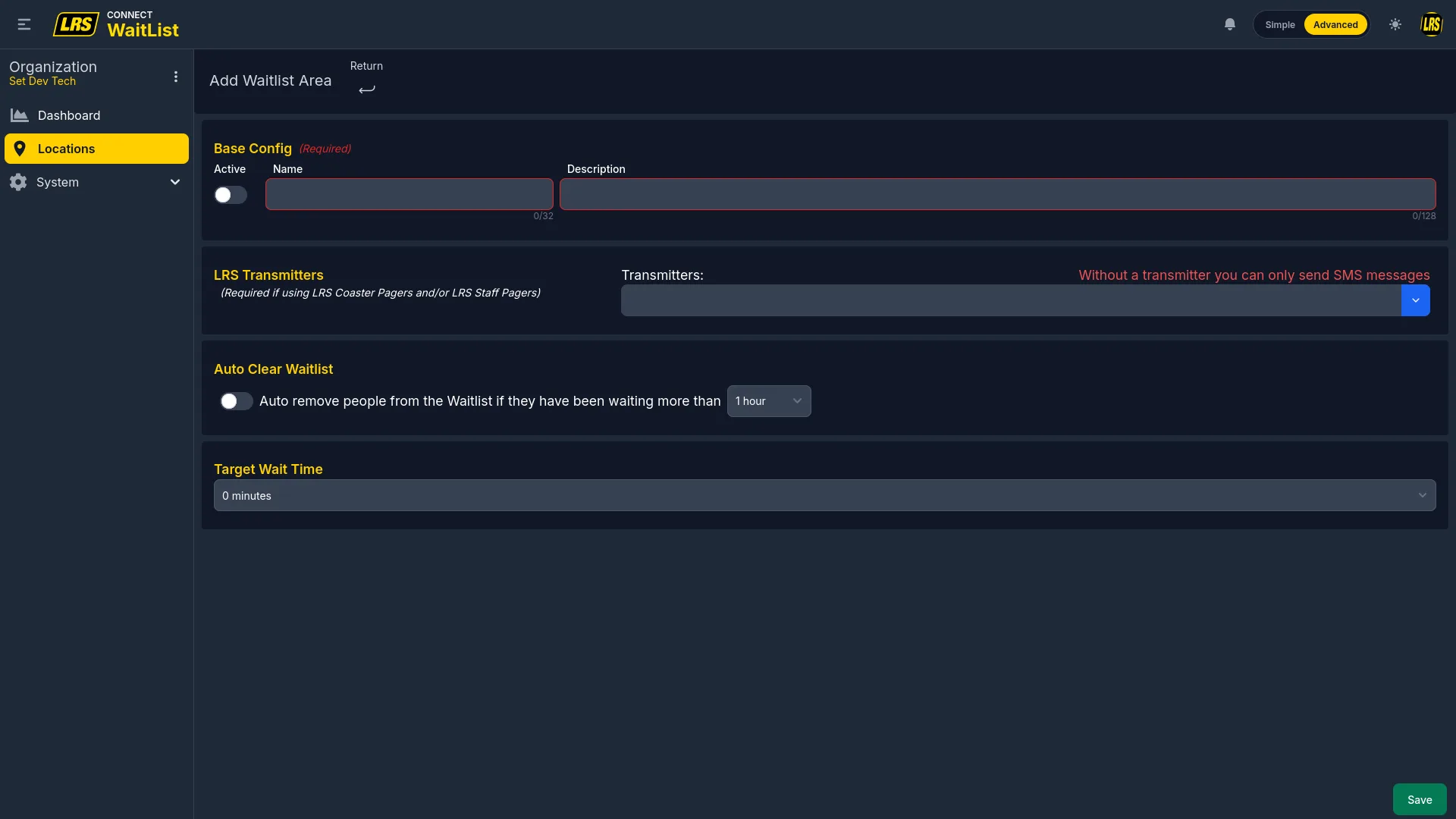Click the SMS-only transmitter warning text
The width and height of the screenshot is (1456, 819).
click(x=1254, y=275)
